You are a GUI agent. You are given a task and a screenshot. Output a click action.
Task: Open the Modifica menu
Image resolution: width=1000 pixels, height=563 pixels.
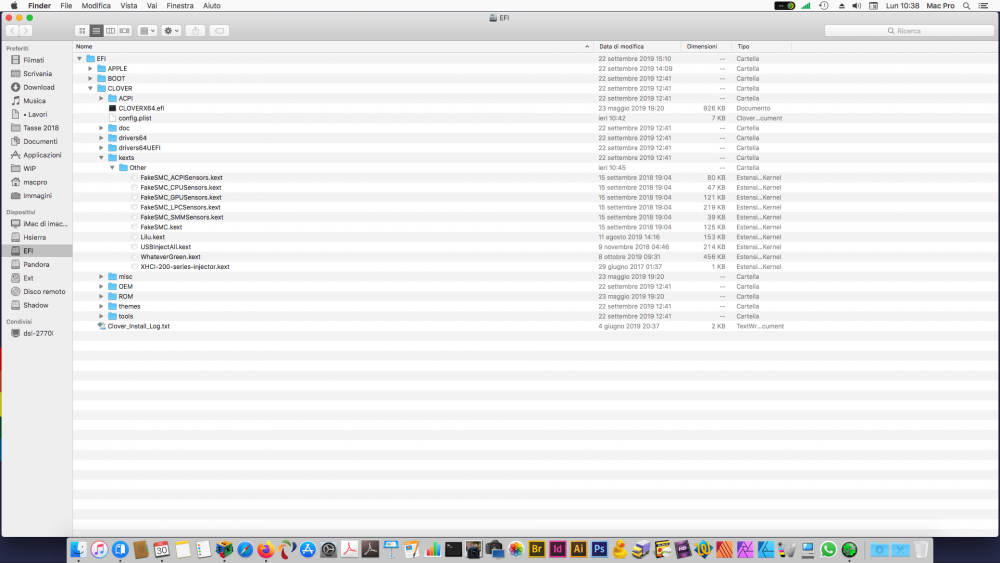pyautogui.click(x=96, y=6)
